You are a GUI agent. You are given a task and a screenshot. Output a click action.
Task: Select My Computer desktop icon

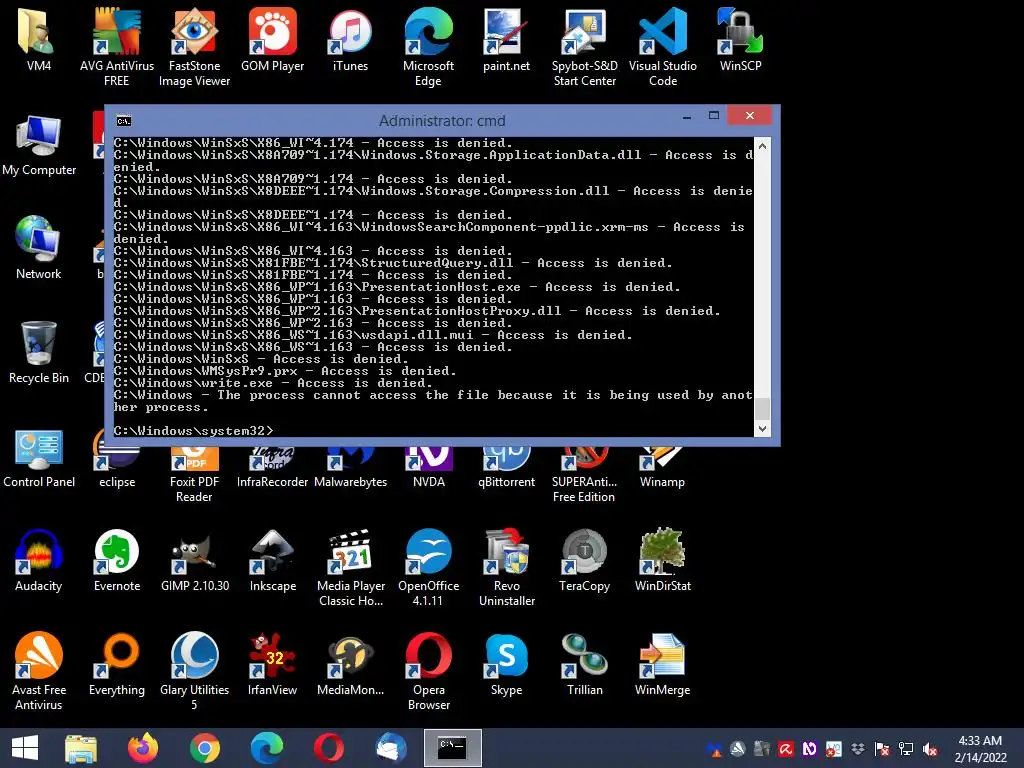click(x=39, y=145)
